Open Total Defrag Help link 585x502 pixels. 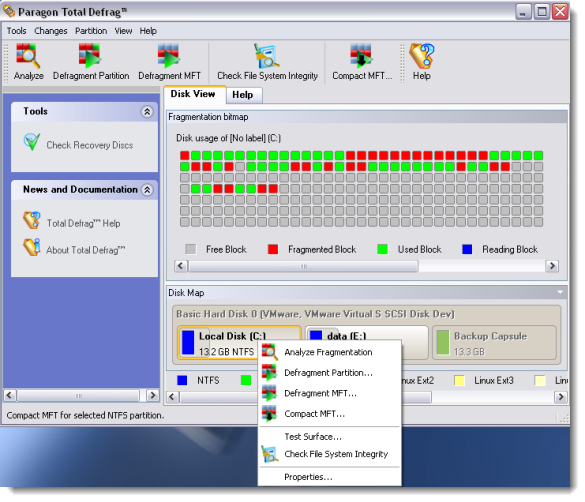(83, 223)
